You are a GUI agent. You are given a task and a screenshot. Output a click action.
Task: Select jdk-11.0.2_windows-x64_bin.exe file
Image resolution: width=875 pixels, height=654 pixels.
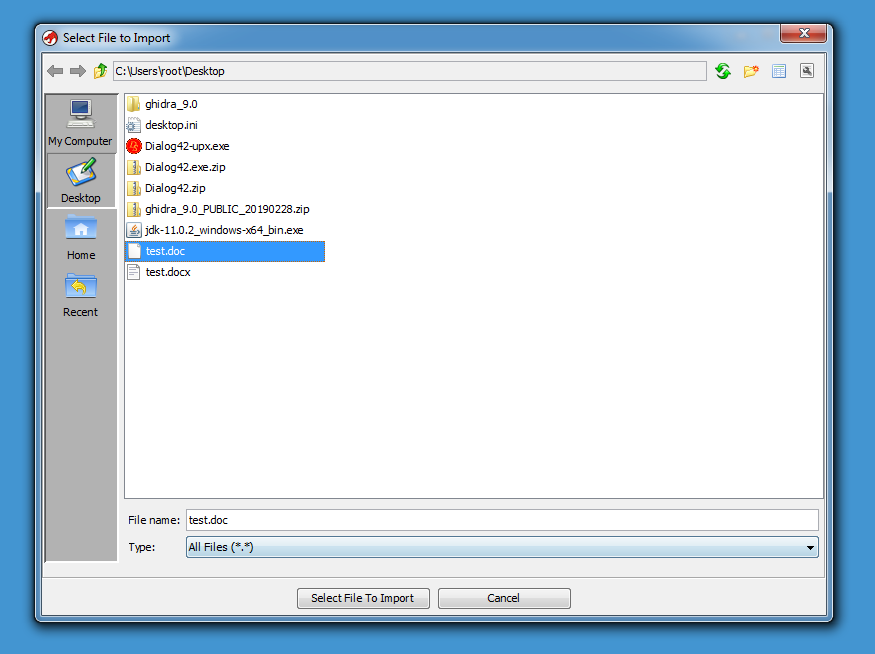223,230
